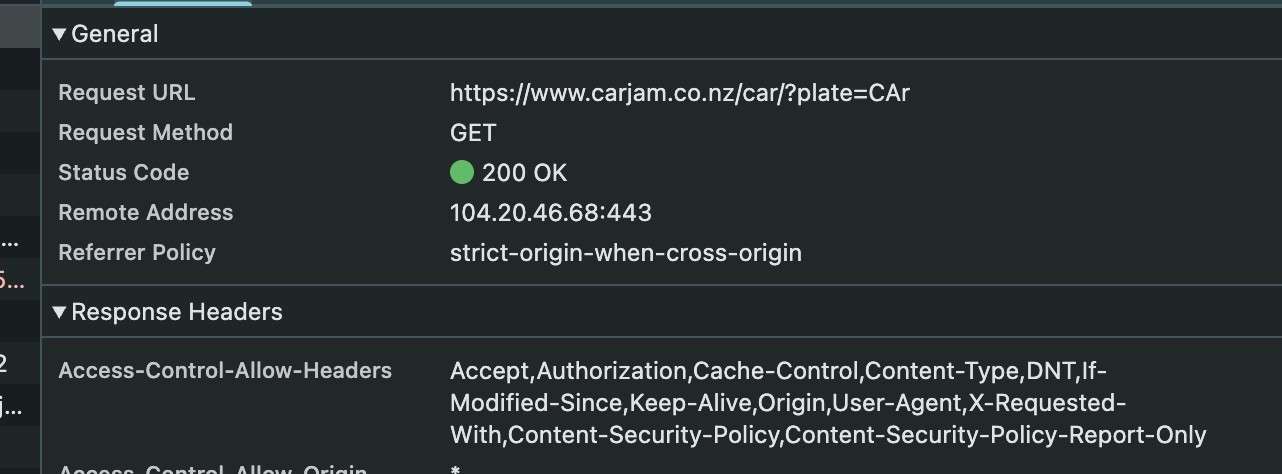
Task: Select the request row ending in "2"
Action: point(14,363)
